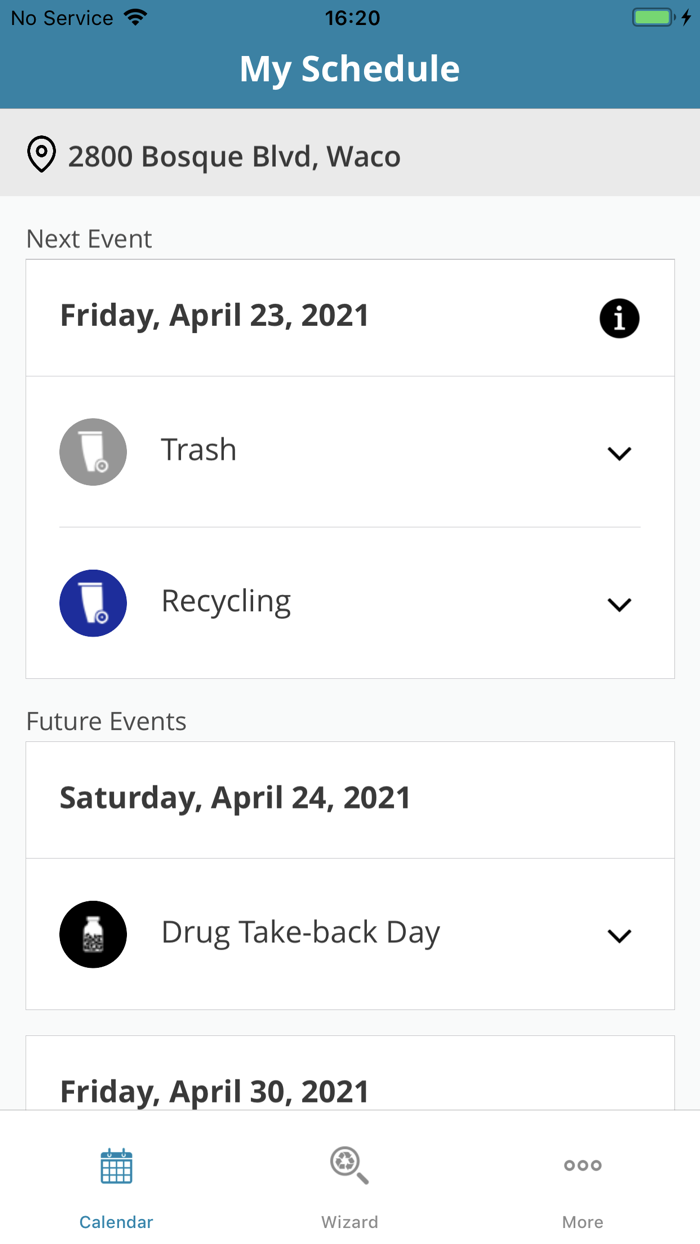Select the Calendar tab label

point(116,1222)
